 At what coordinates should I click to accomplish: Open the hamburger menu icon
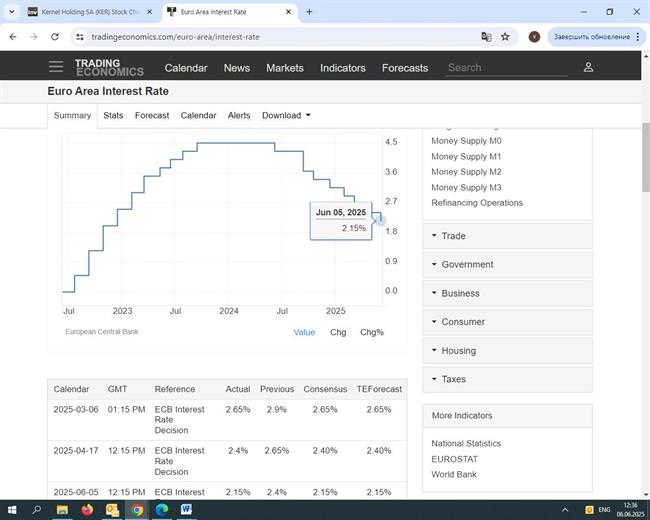tap(56, 67)
